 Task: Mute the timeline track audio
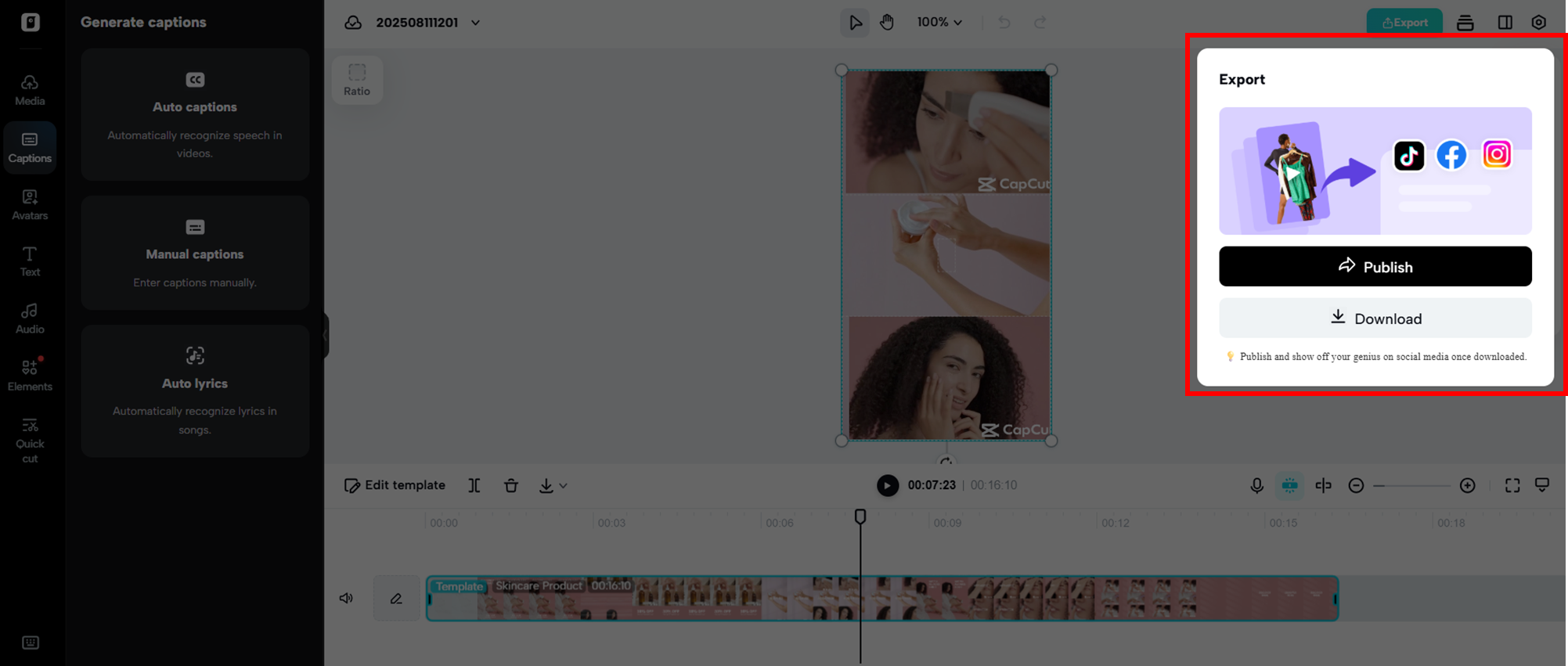coord(346,599)
